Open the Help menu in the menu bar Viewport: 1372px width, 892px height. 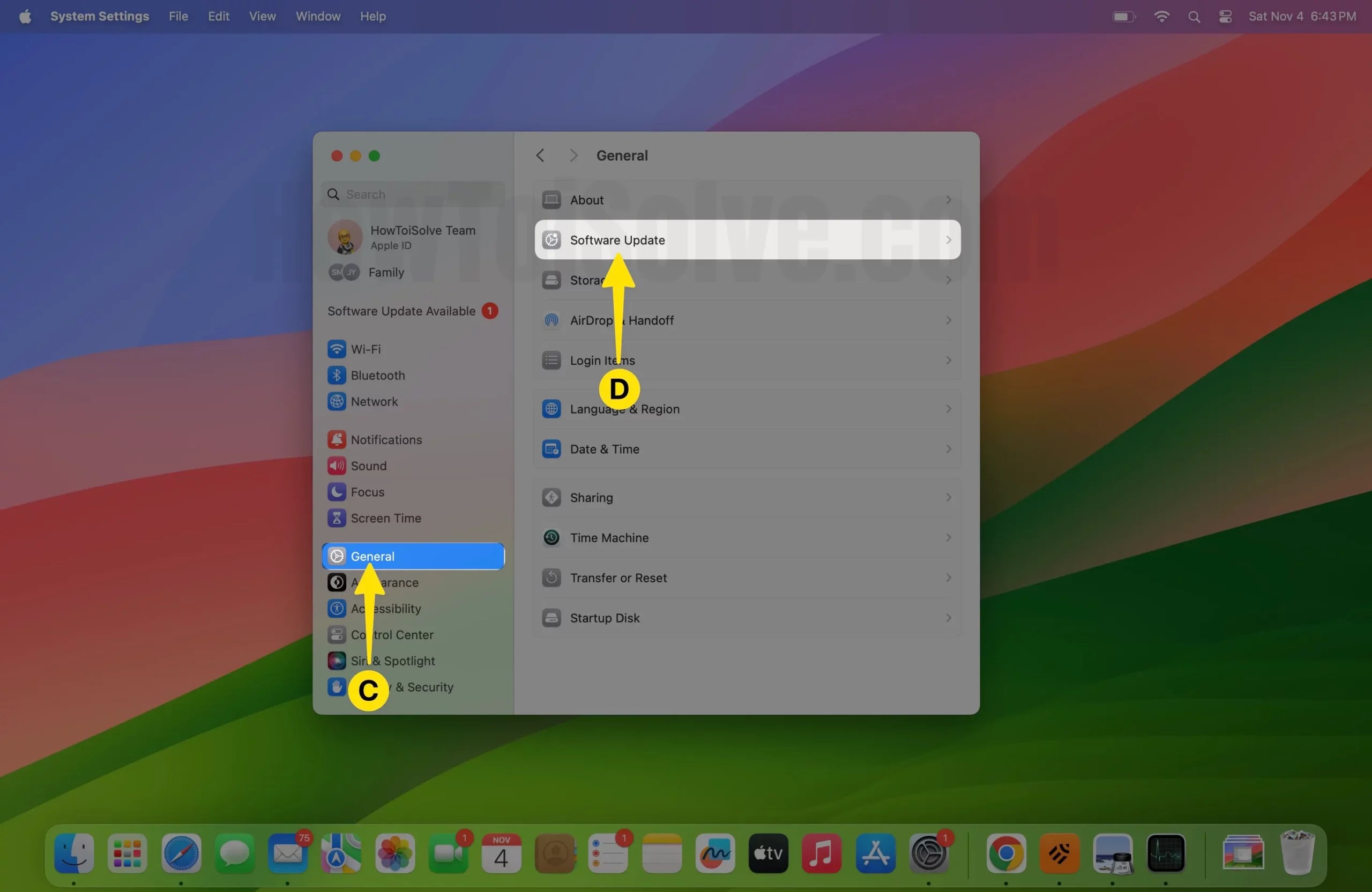pos(372,16)
